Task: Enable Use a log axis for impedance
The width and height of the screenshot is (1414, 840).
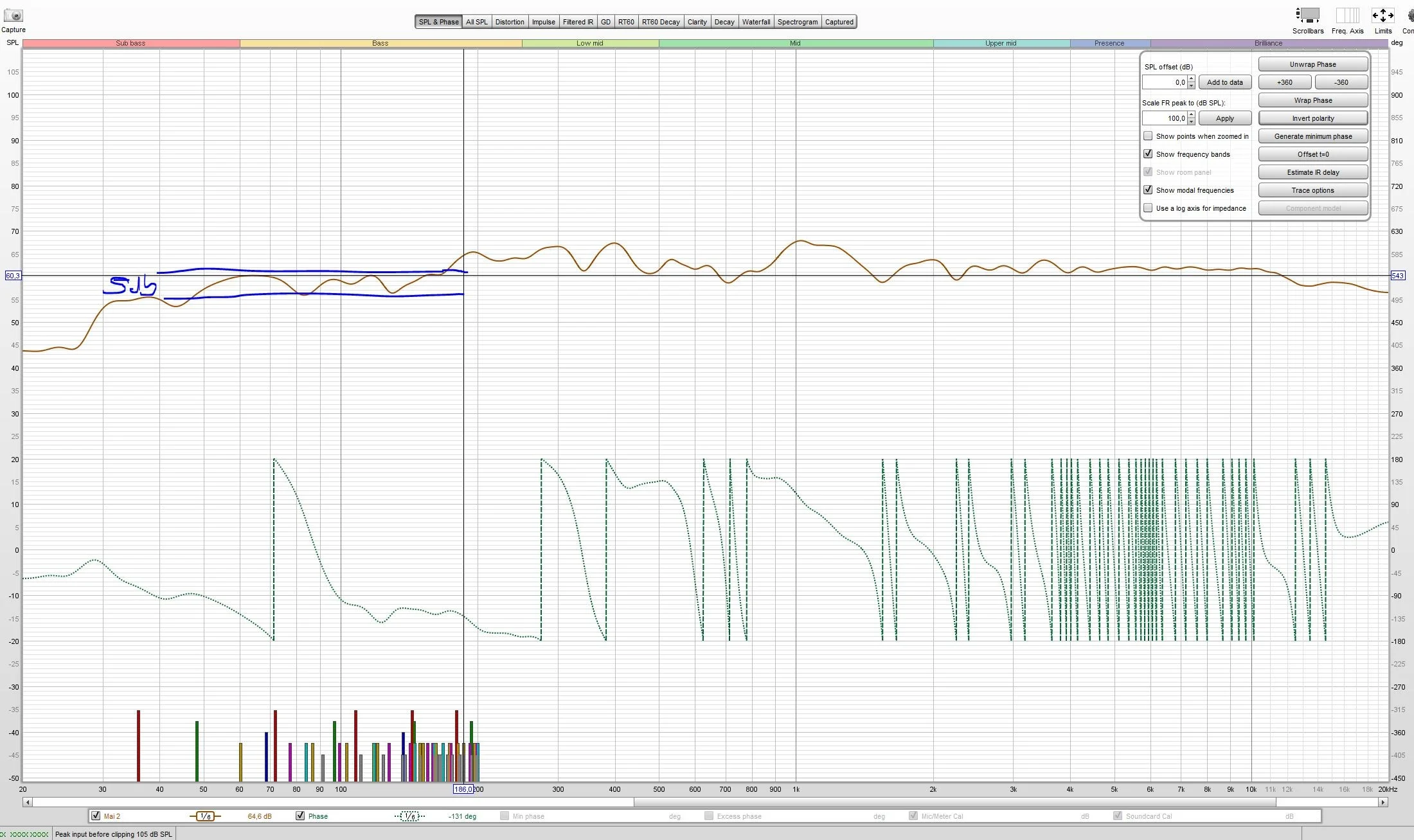Action: [x=1148, y=208]
